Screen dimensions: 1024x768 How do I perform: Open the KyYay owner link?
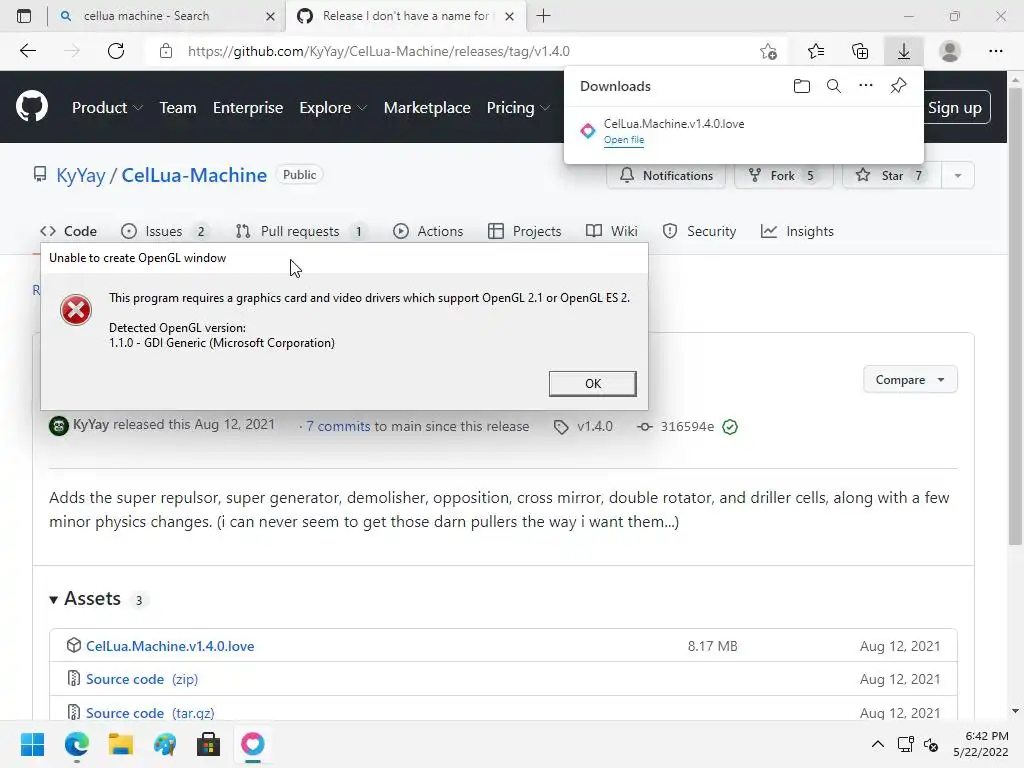coord(80,175)
